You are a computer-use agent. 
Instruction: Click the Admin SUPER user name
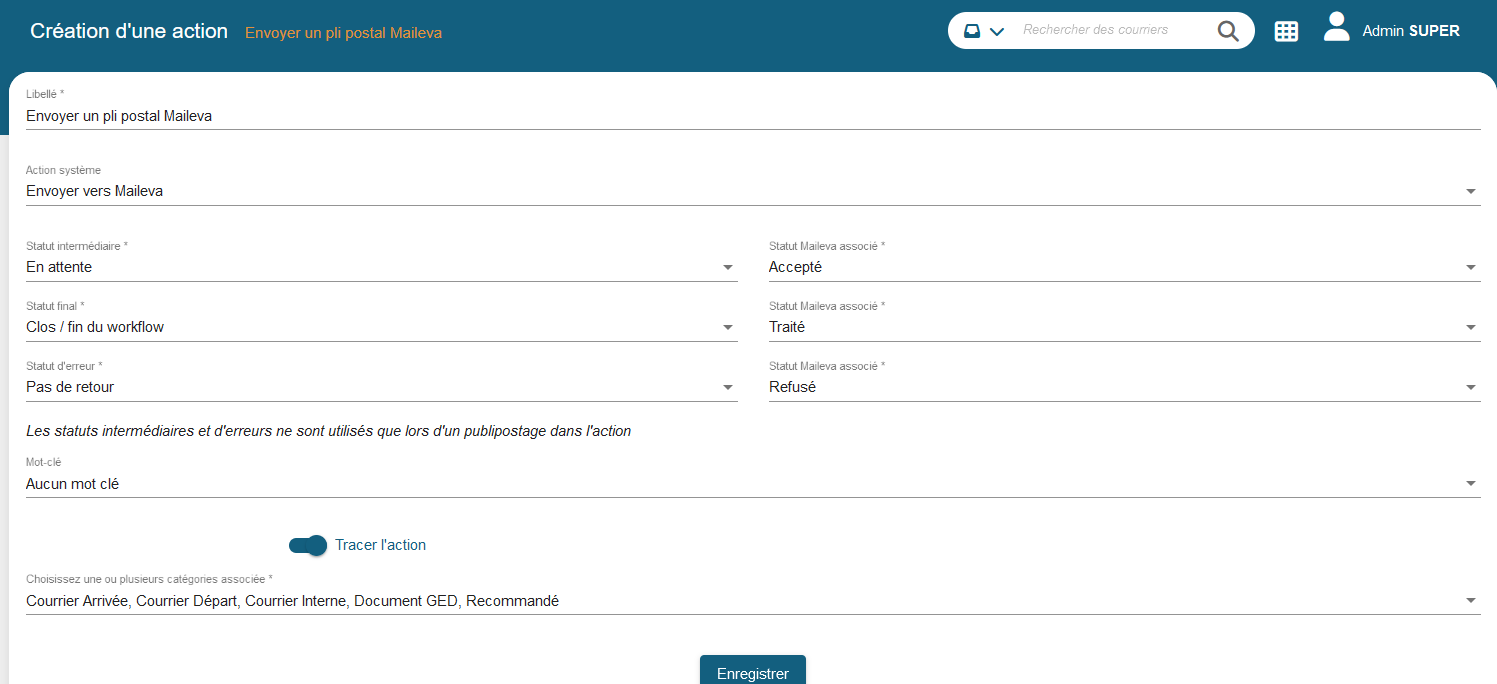click(x=1411, y=31)
